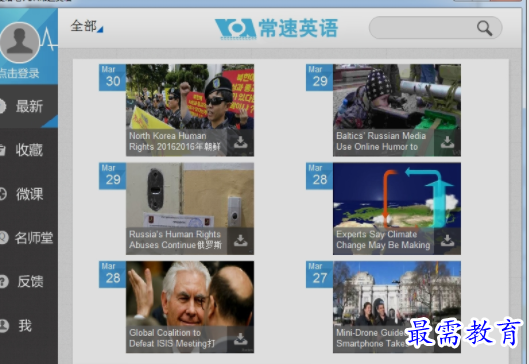Download the Global Coalition to Defeat ISIS article
Viewport: 529px width, 364px height.
241,339
